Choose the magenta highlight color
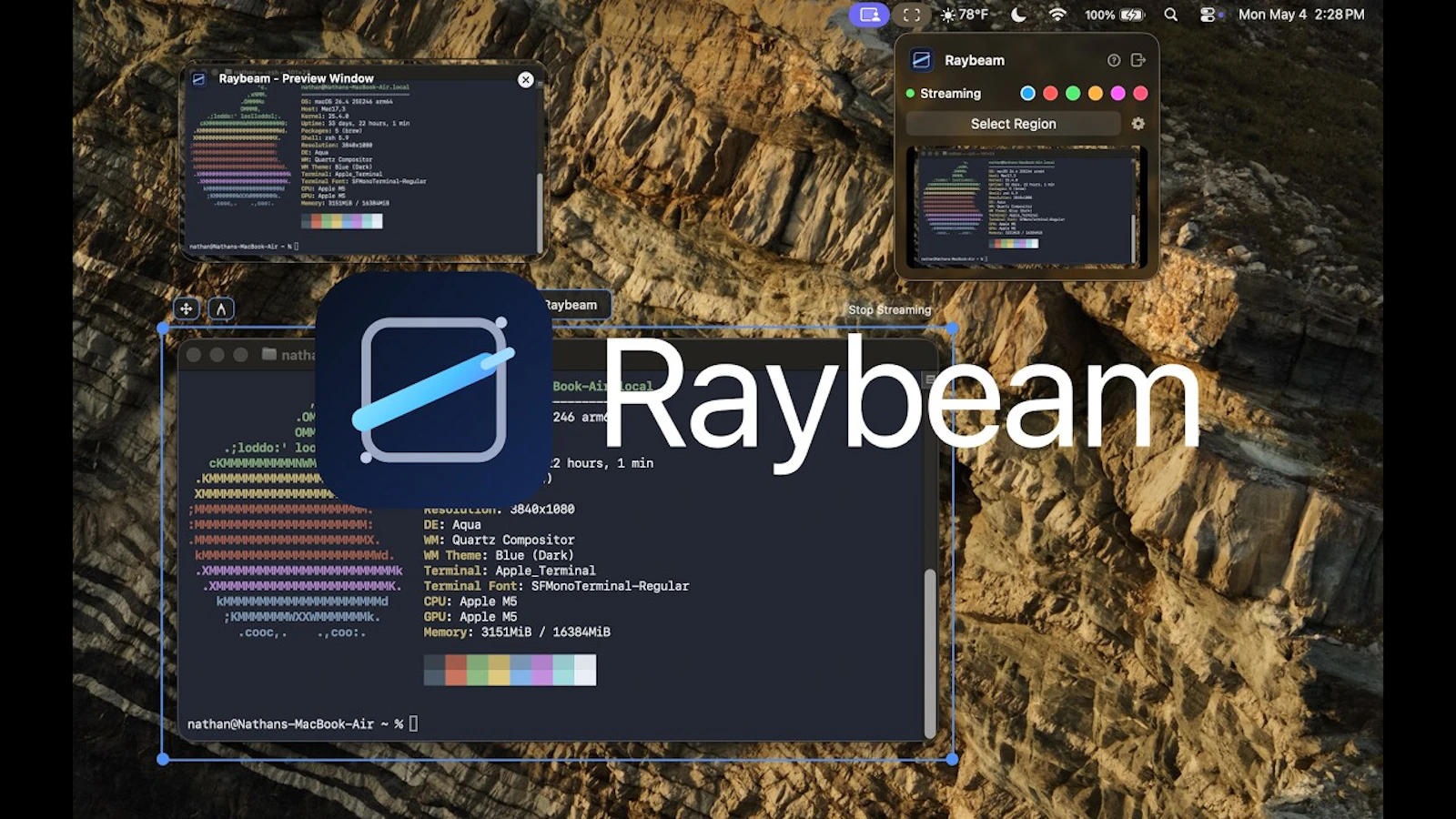The height and width of the screenshot is (819, 1456). click(1117, 93)
